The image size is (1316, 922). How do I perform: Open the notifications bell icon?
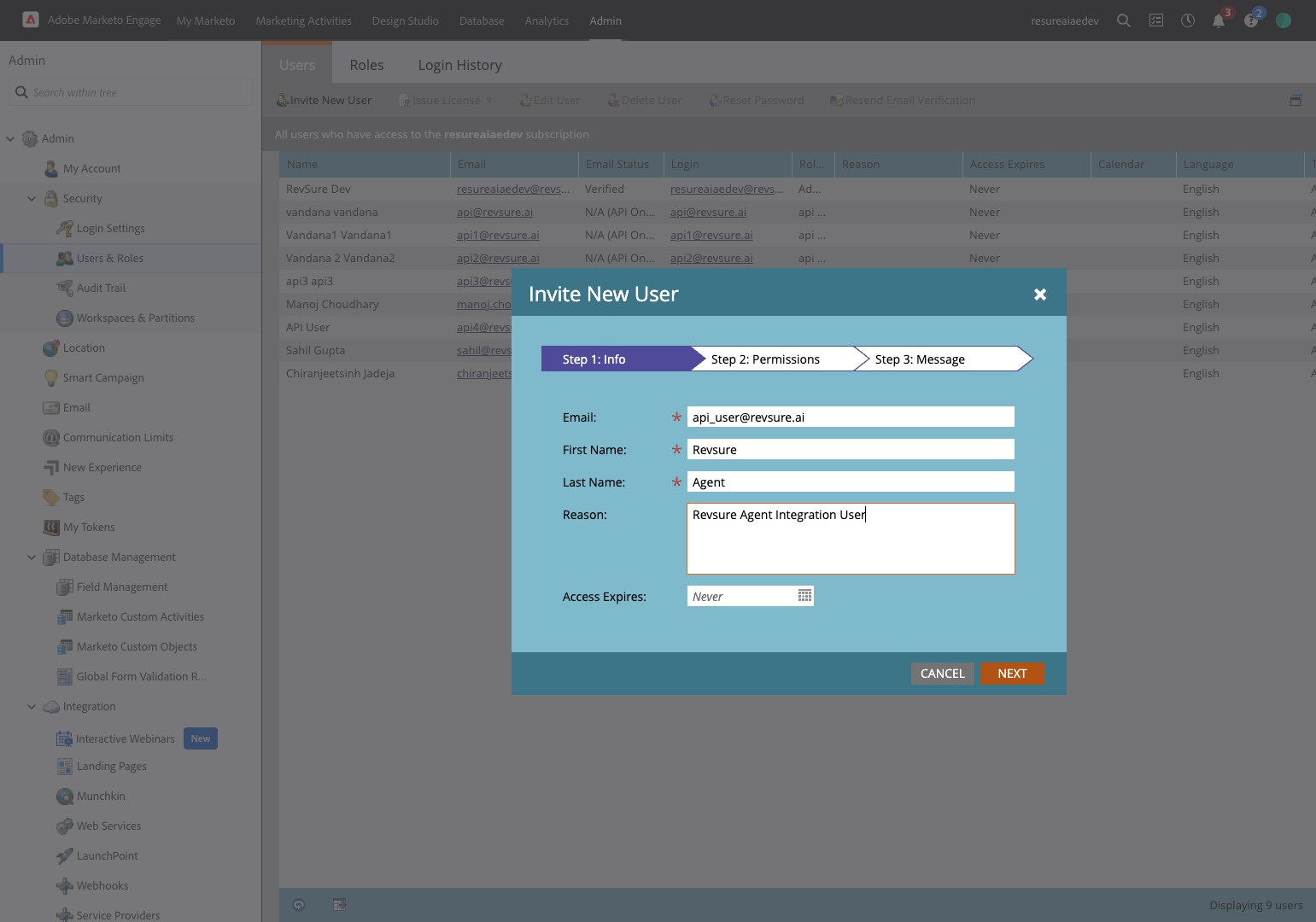[1219, 20]
